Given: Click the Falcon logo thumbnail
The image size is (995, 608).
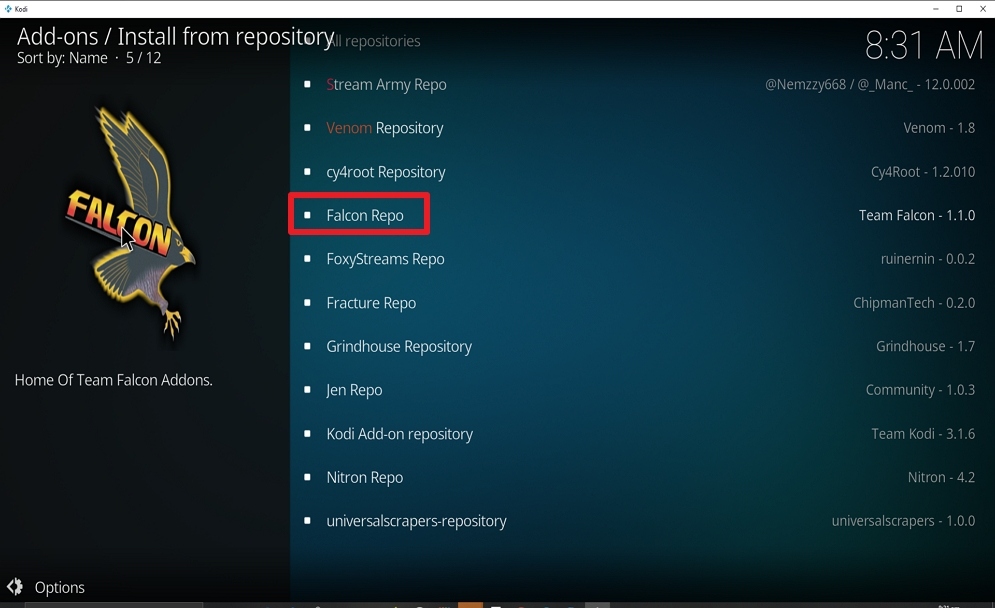Looking at the screenshot, I should tap(131, 222).
